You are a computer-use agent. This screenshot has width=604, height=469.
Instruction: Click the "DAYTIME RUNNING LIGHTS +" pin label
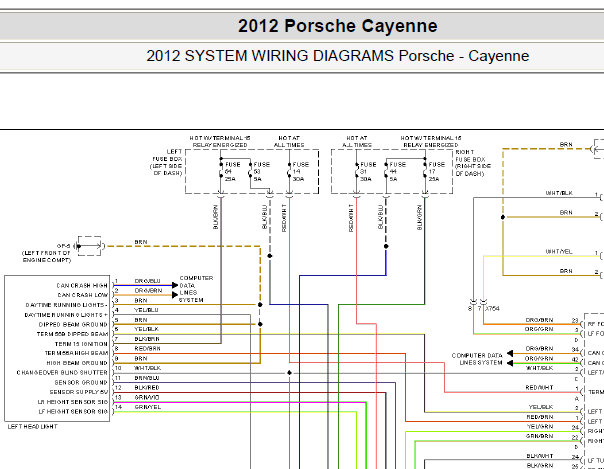pos(66,315)
